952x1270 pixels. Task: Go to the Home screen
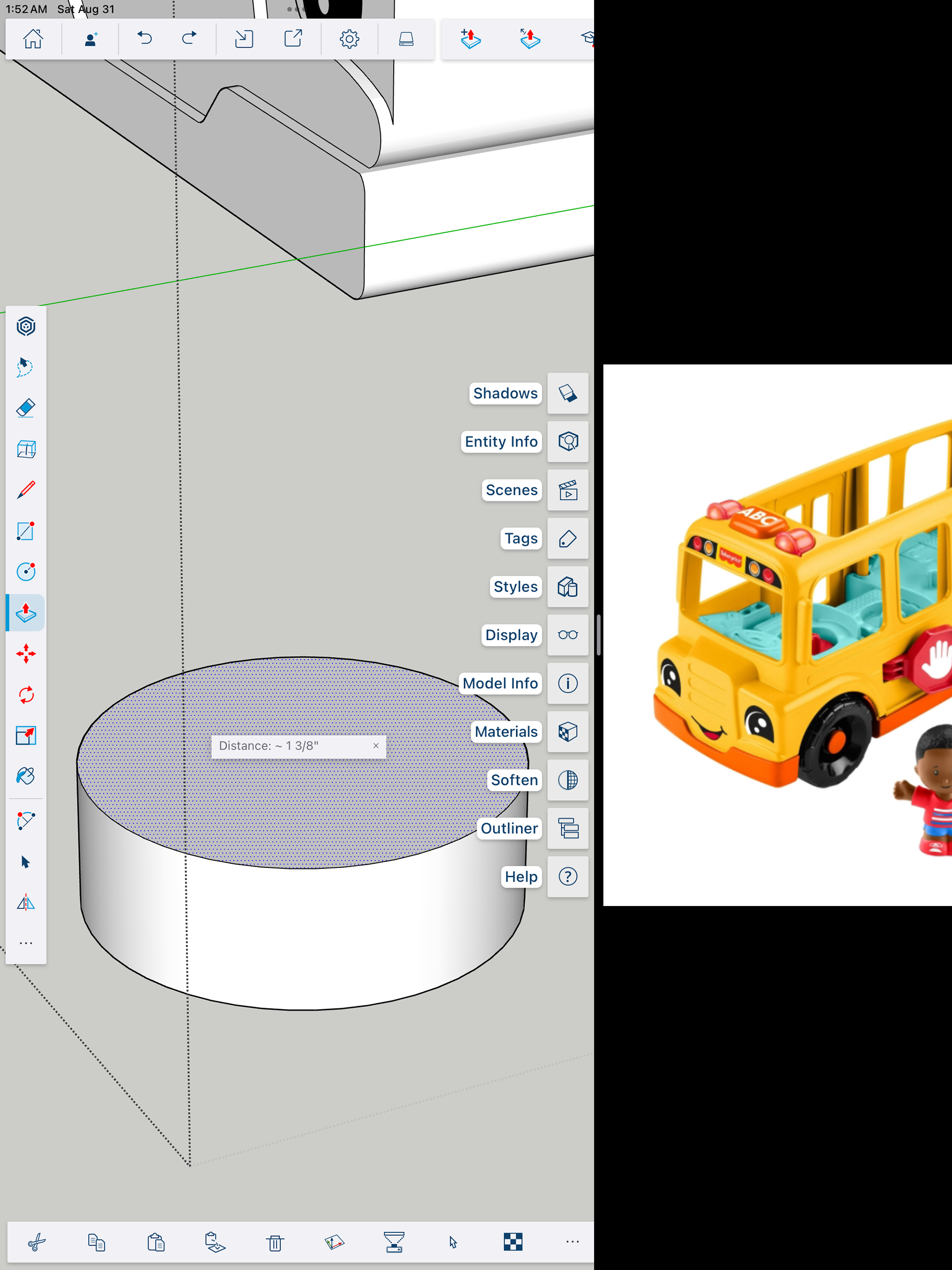[33, 39]
